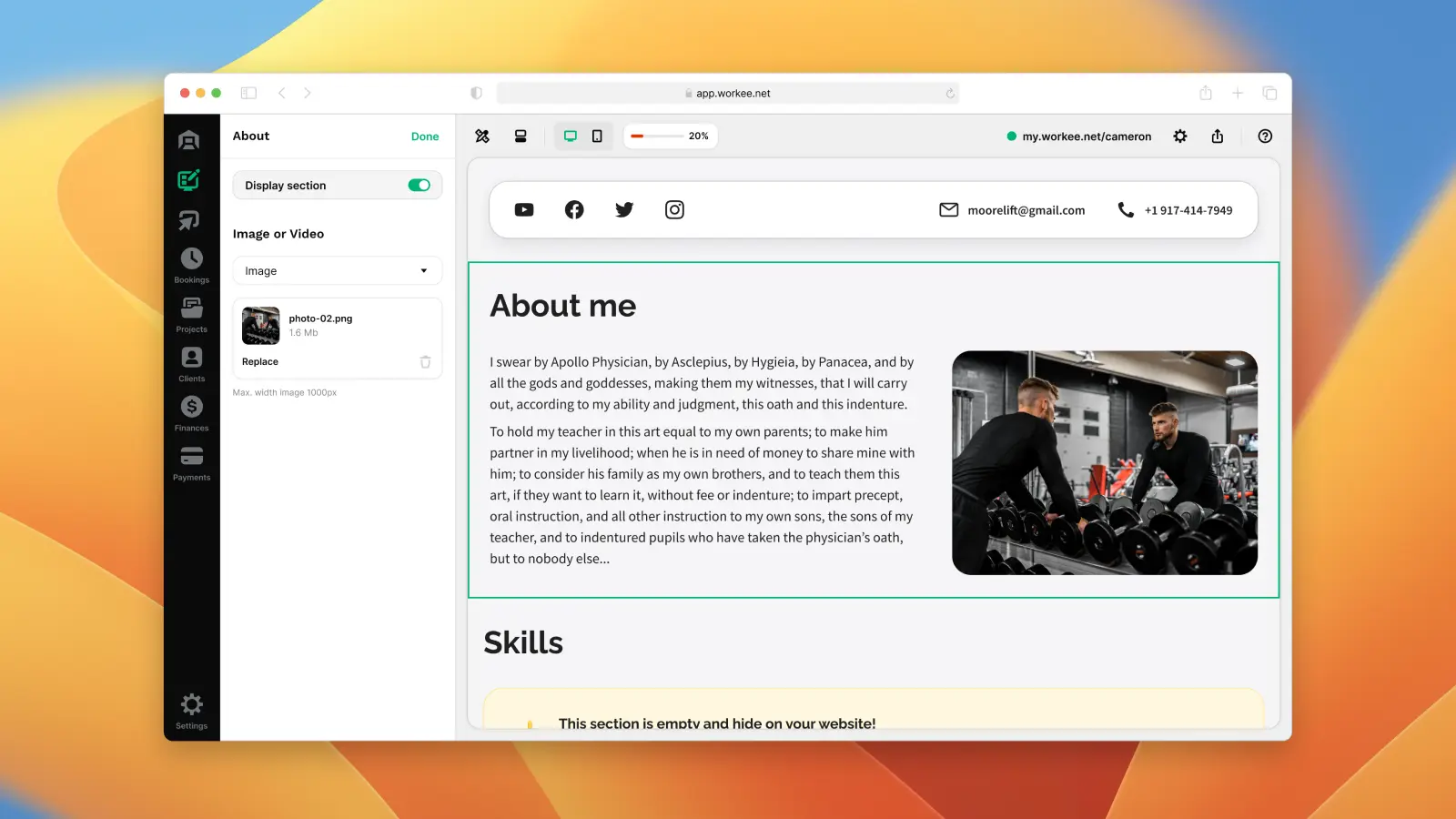Switch to desktop preview mode
The width and height of the screenshot is (1456, 819).
[x=571, y=136]
